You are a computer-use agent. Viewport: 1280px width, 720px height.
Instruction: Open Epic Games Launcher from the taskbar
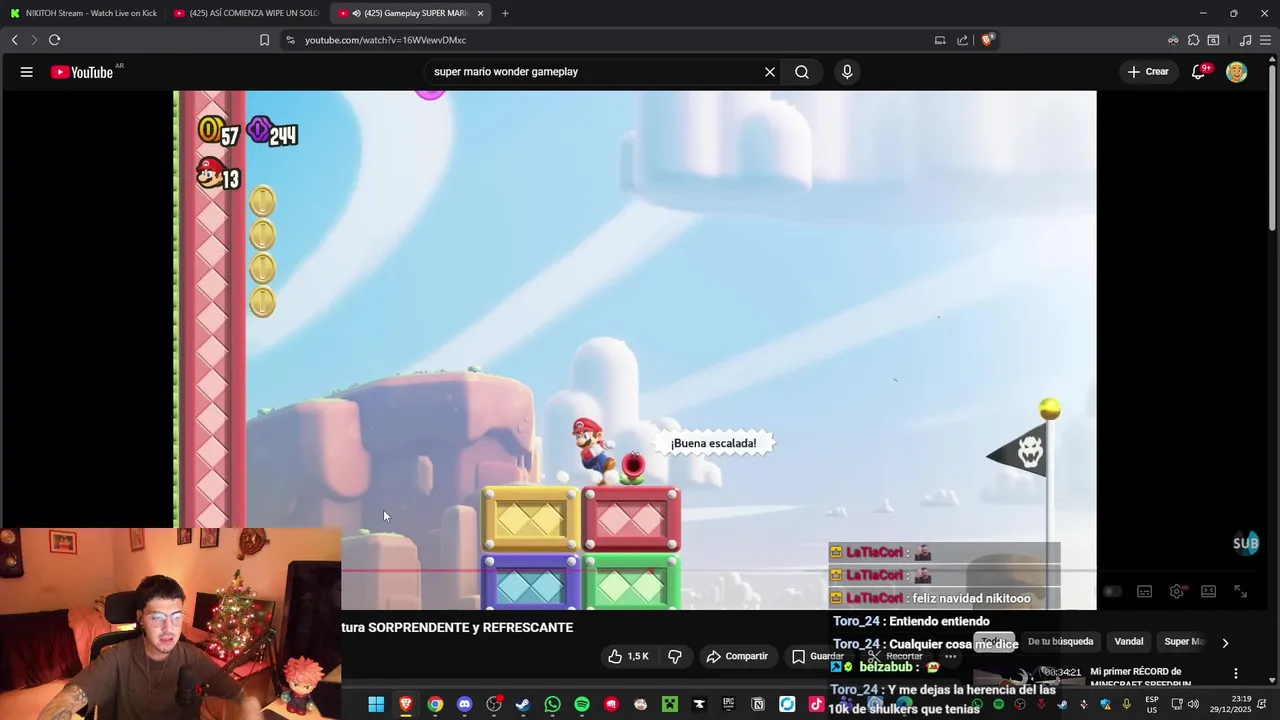point(729,705)
